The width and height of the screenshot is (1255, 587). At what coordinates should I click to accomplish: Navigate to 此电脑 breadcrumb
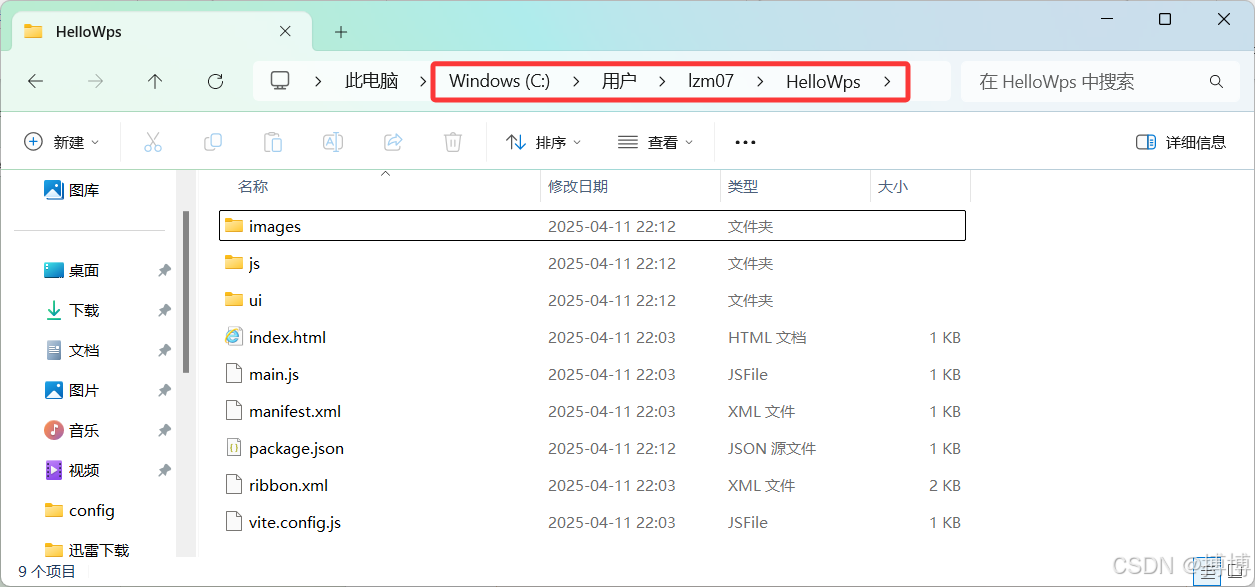tap(371, 82)
